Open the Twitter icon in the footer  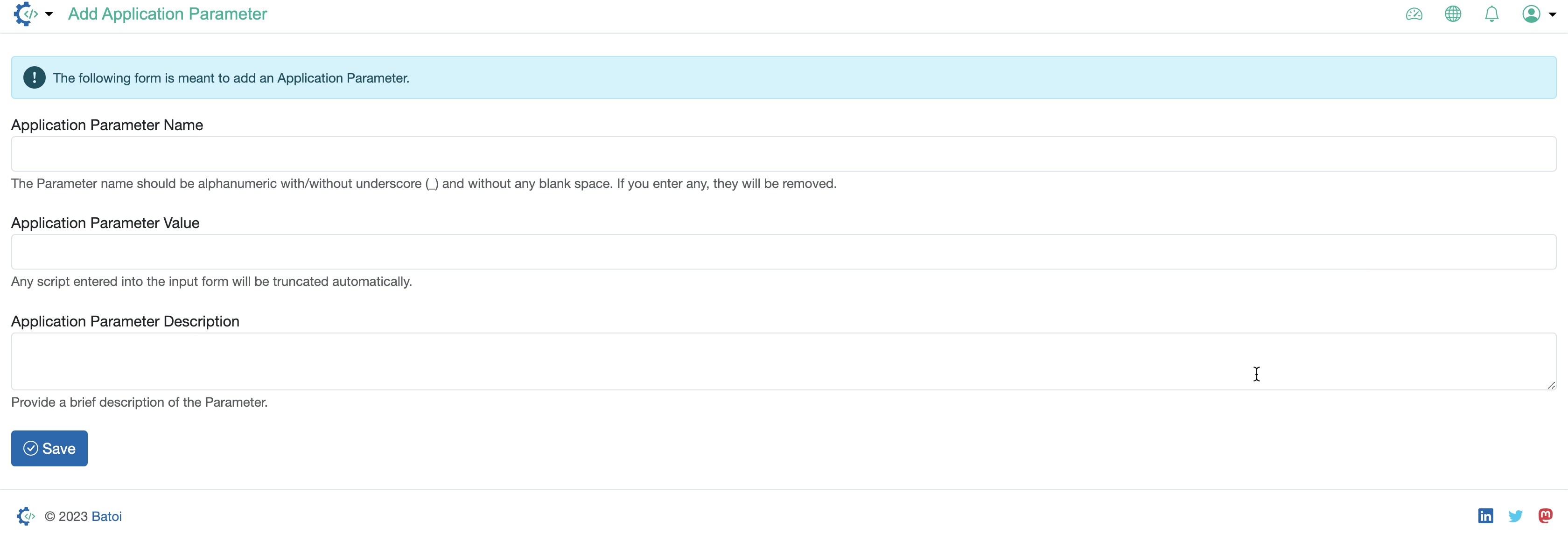[1516, 516]
